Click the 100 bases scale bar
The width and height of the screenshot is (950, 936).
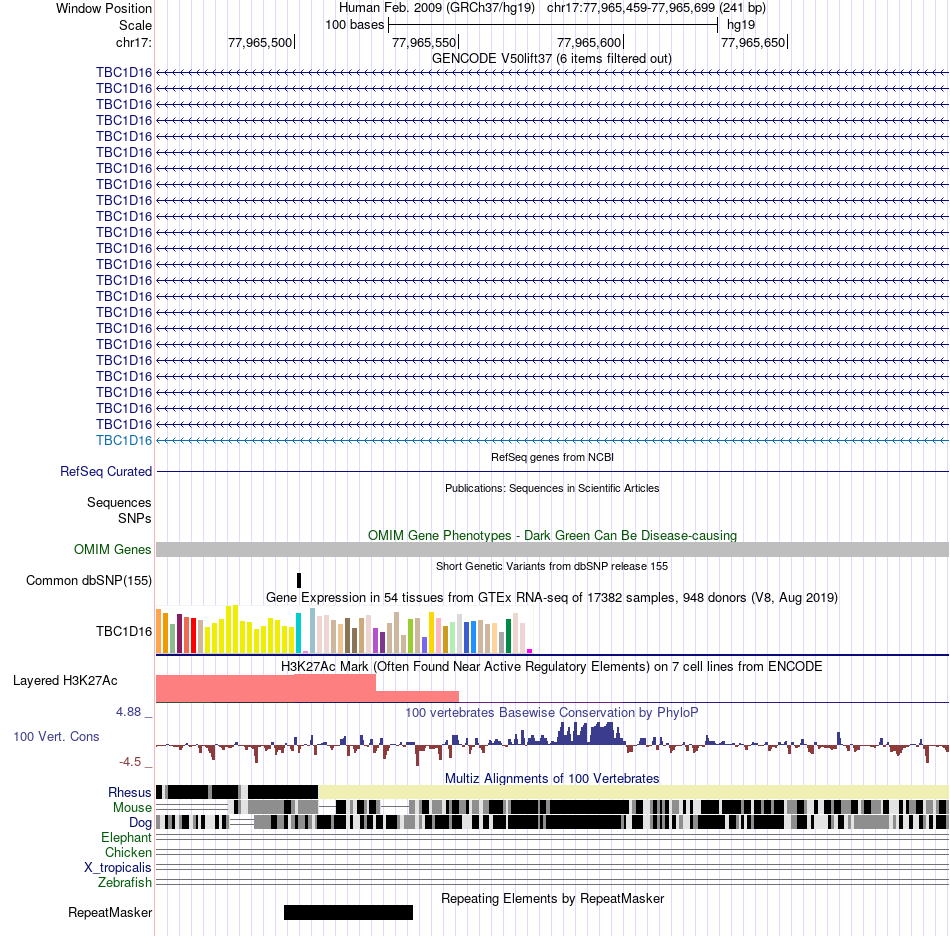point(553,25)
